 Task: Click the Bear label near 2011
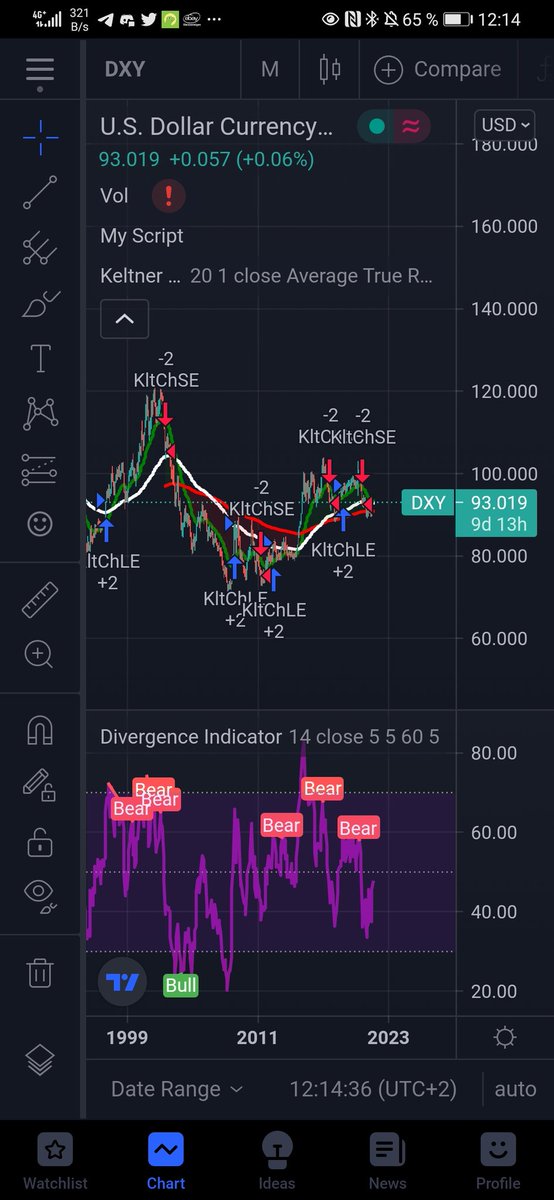point(281,825)
